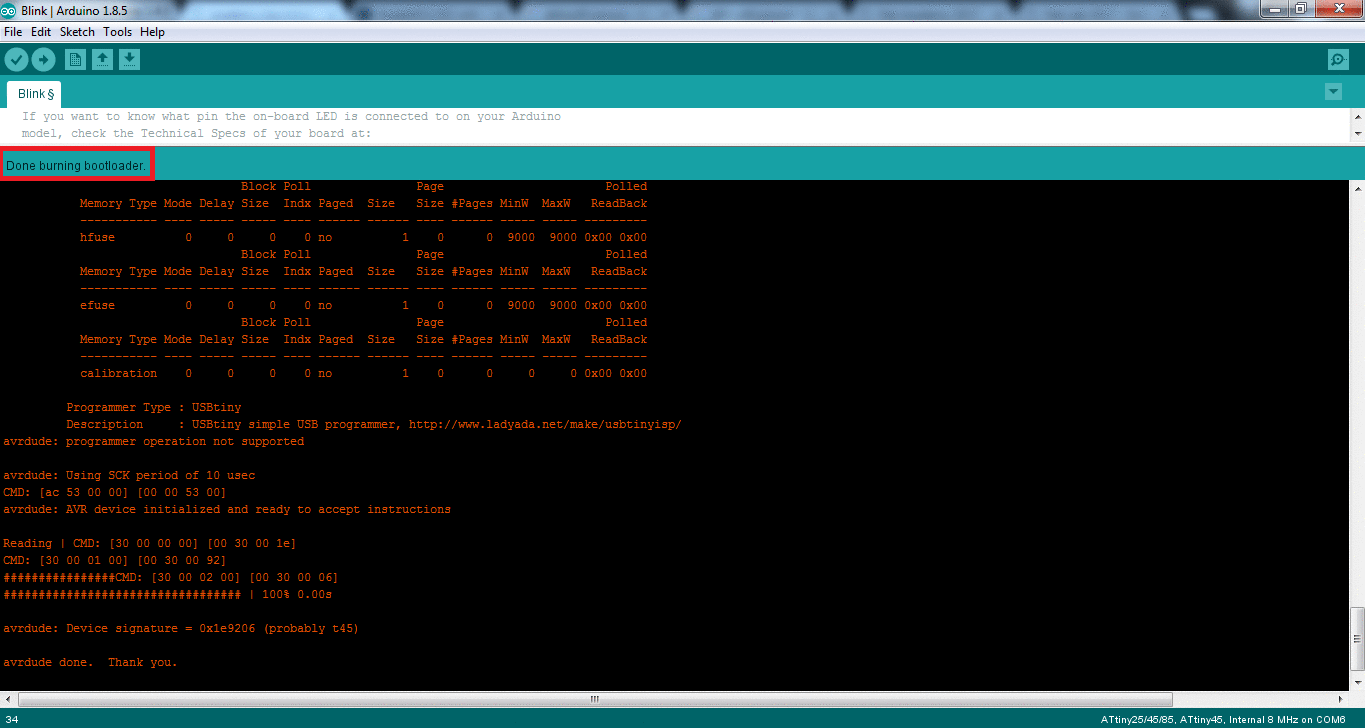This screenshot has height=728, width=1365.
Task: Click the efuse memory type row
Action: pyautogui.click(x=363, y=305)
